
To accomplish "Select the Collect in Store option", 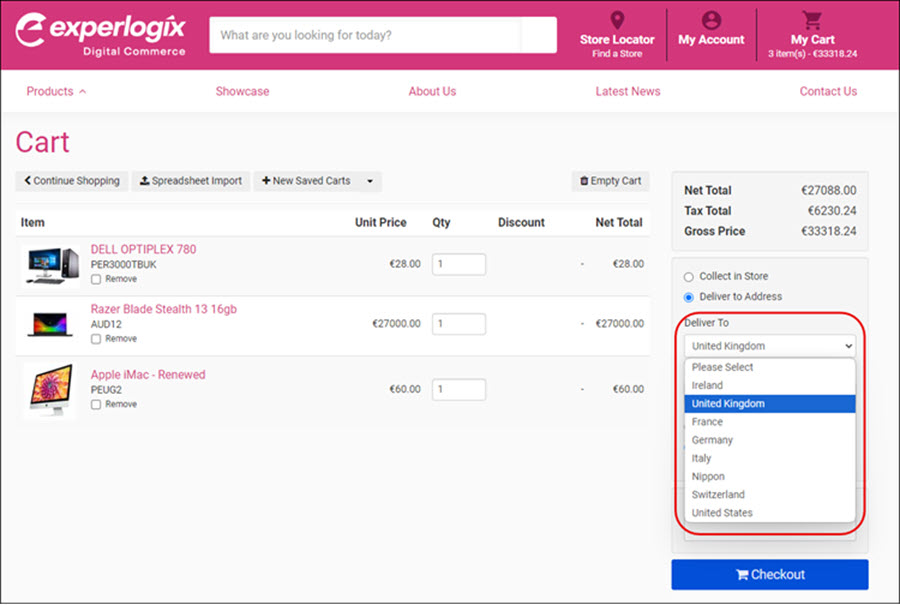I will coord(687,278).
